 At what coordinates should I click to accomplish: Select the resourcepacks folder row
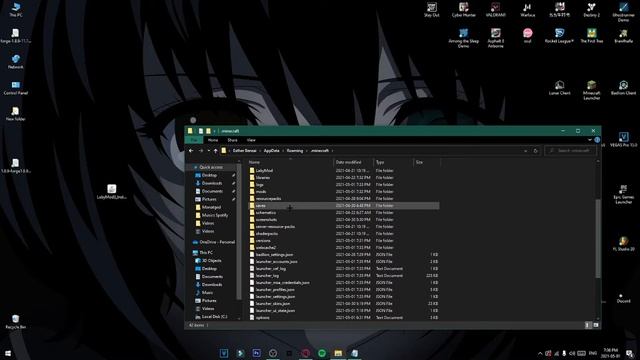coord(343,198)
